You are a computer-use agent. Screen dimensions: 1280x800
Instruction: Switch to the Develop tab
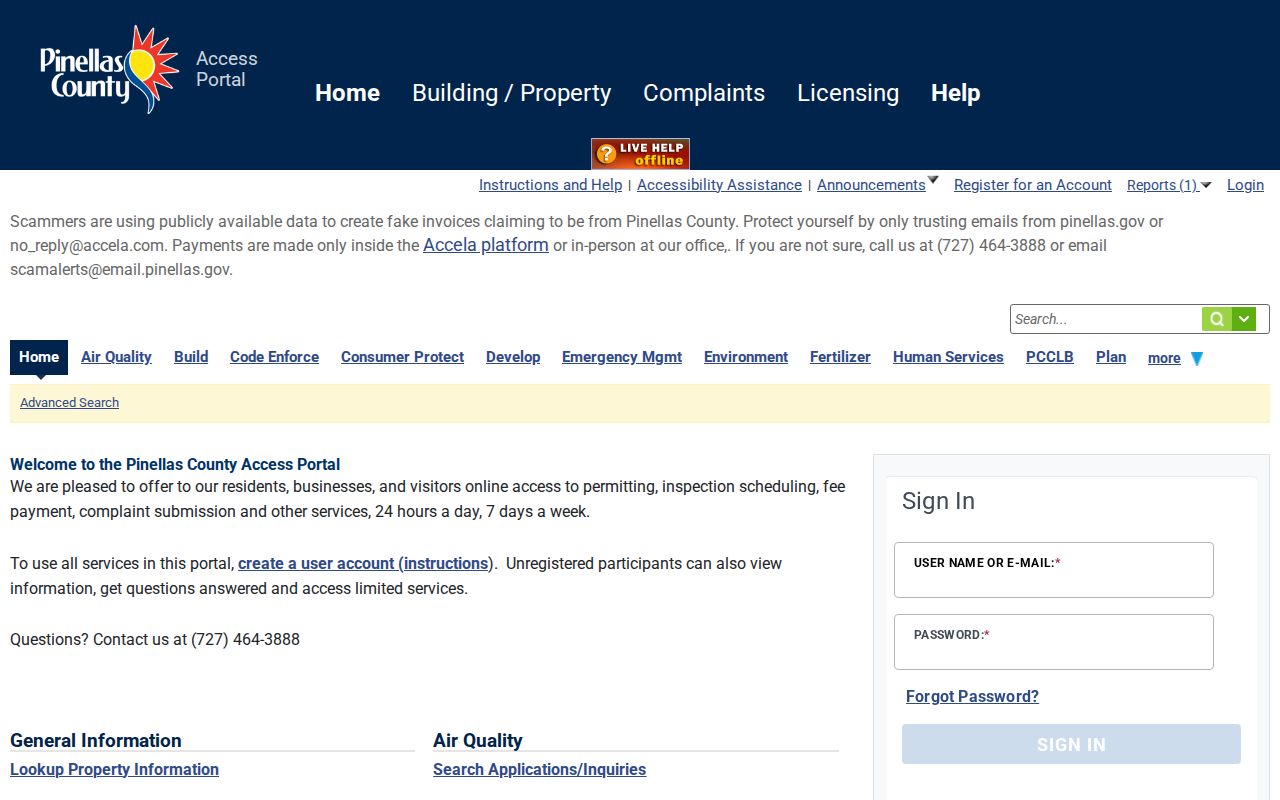tap(513, 357)
